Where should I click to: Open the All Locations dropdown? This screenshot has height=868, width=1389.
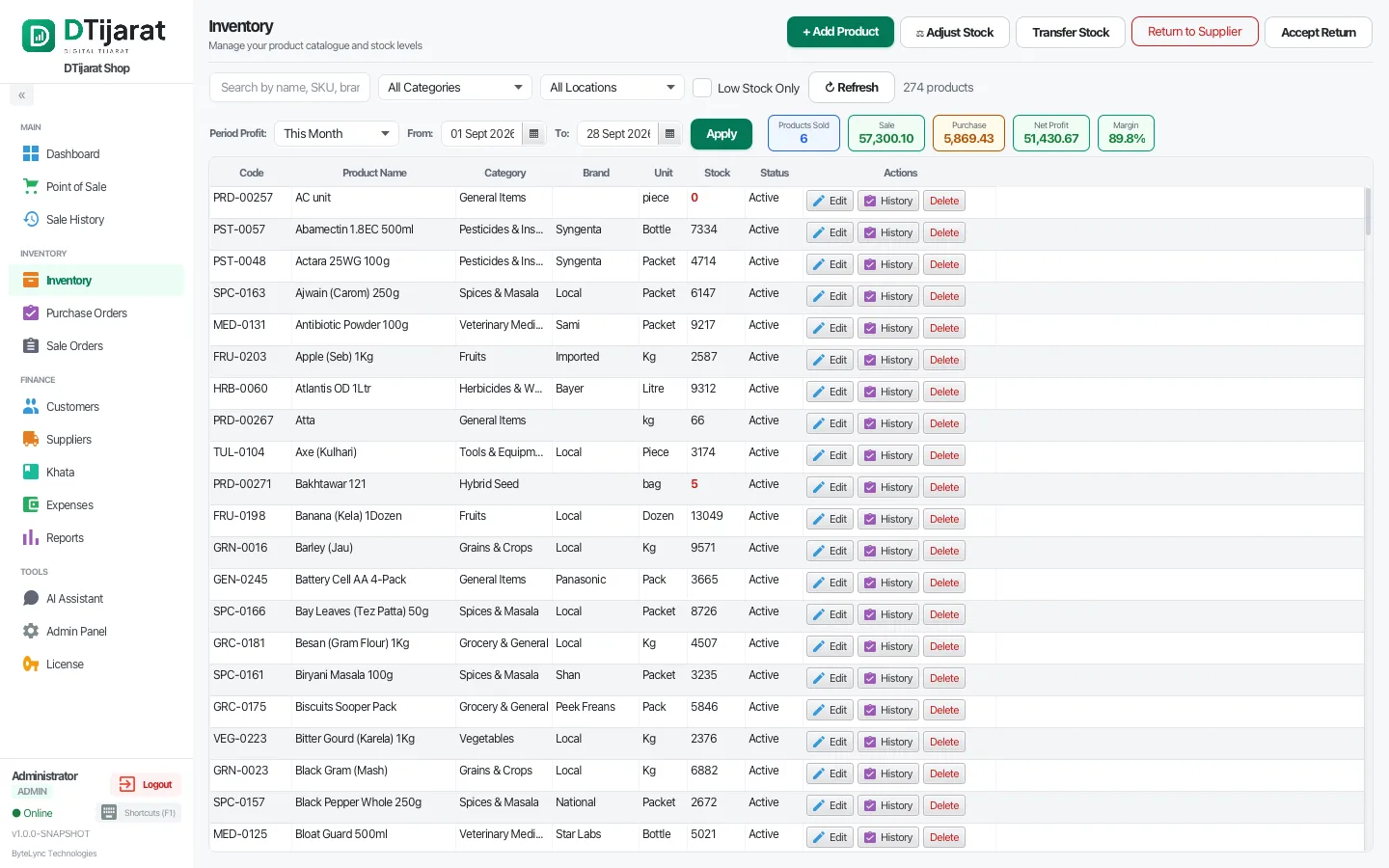coord(613,88)
